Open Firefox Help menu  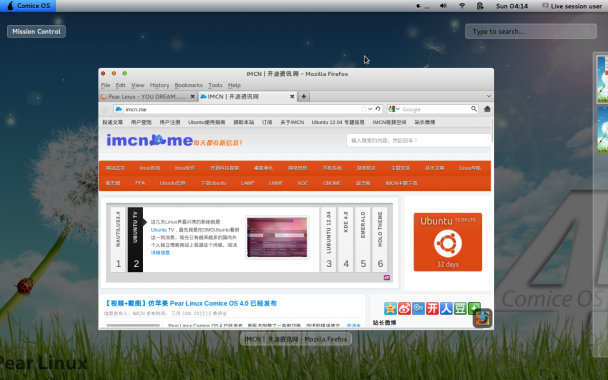click(x=234, y=85)
